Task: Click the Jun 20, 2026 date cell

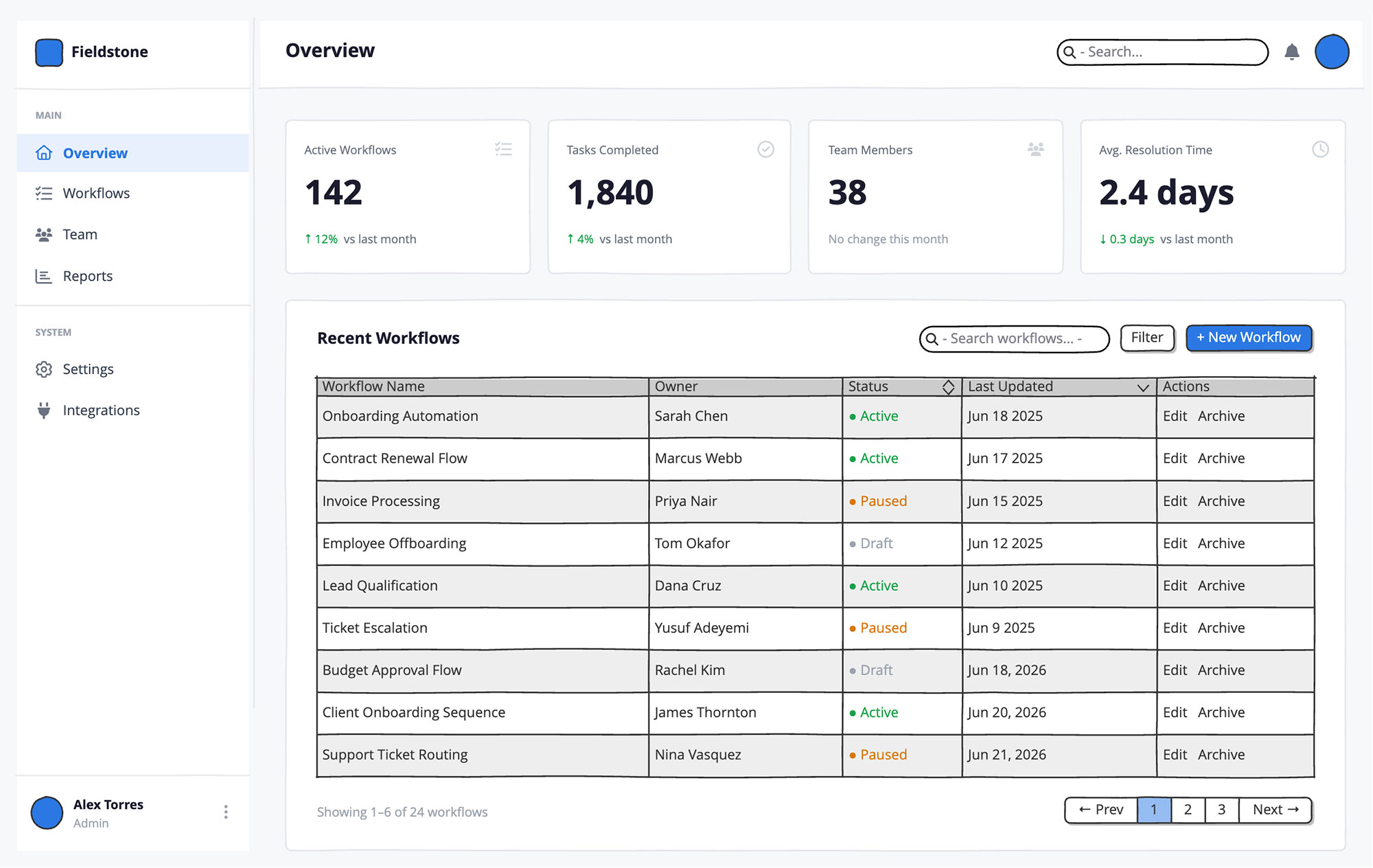Action: (1059, 713)
